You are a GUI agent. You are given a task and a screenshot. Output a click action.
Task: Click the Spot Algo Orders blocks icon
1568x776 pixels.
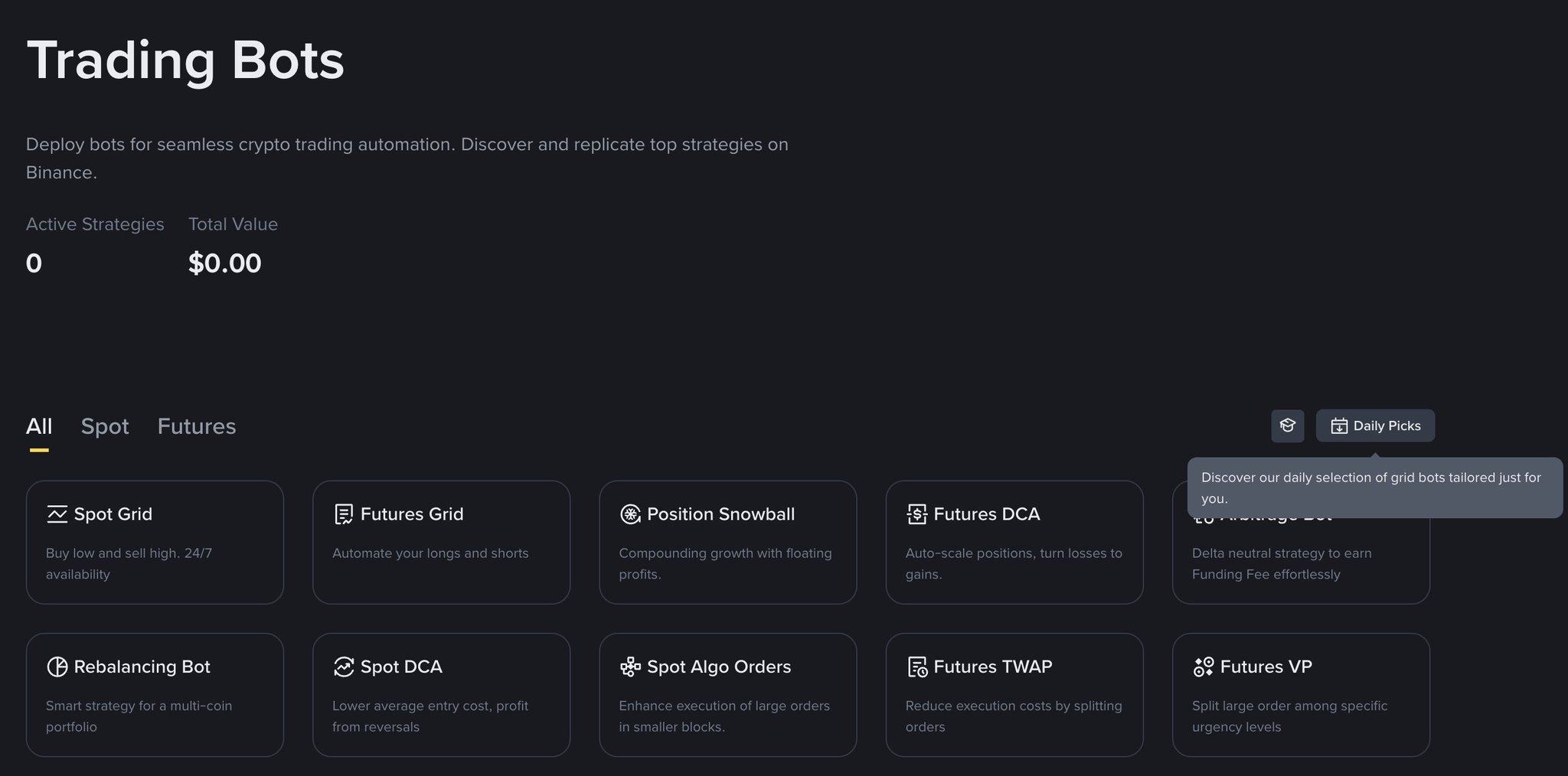pos(630,667)
